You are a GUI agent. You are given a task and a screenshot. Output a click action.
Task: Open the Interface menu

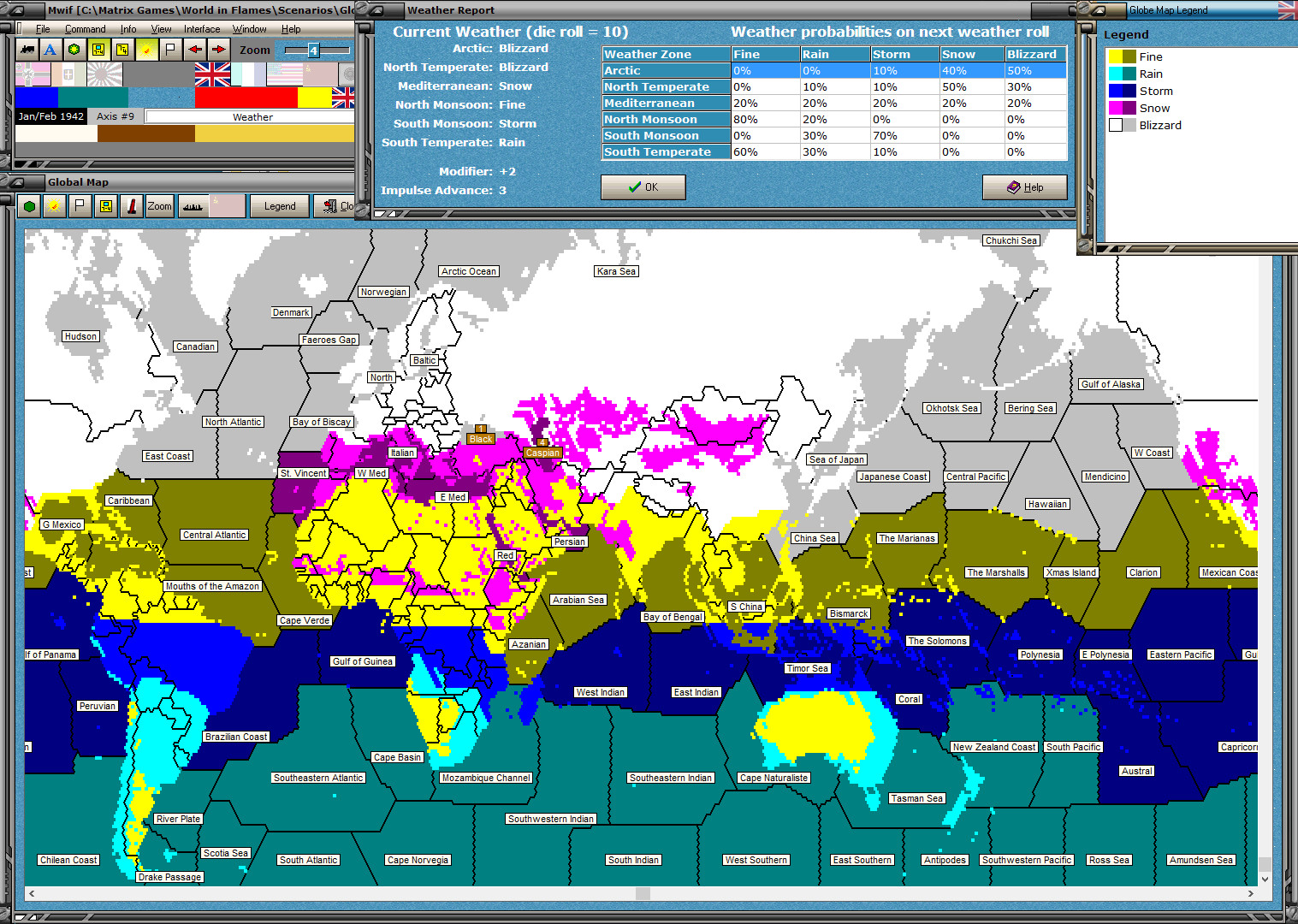202,29
